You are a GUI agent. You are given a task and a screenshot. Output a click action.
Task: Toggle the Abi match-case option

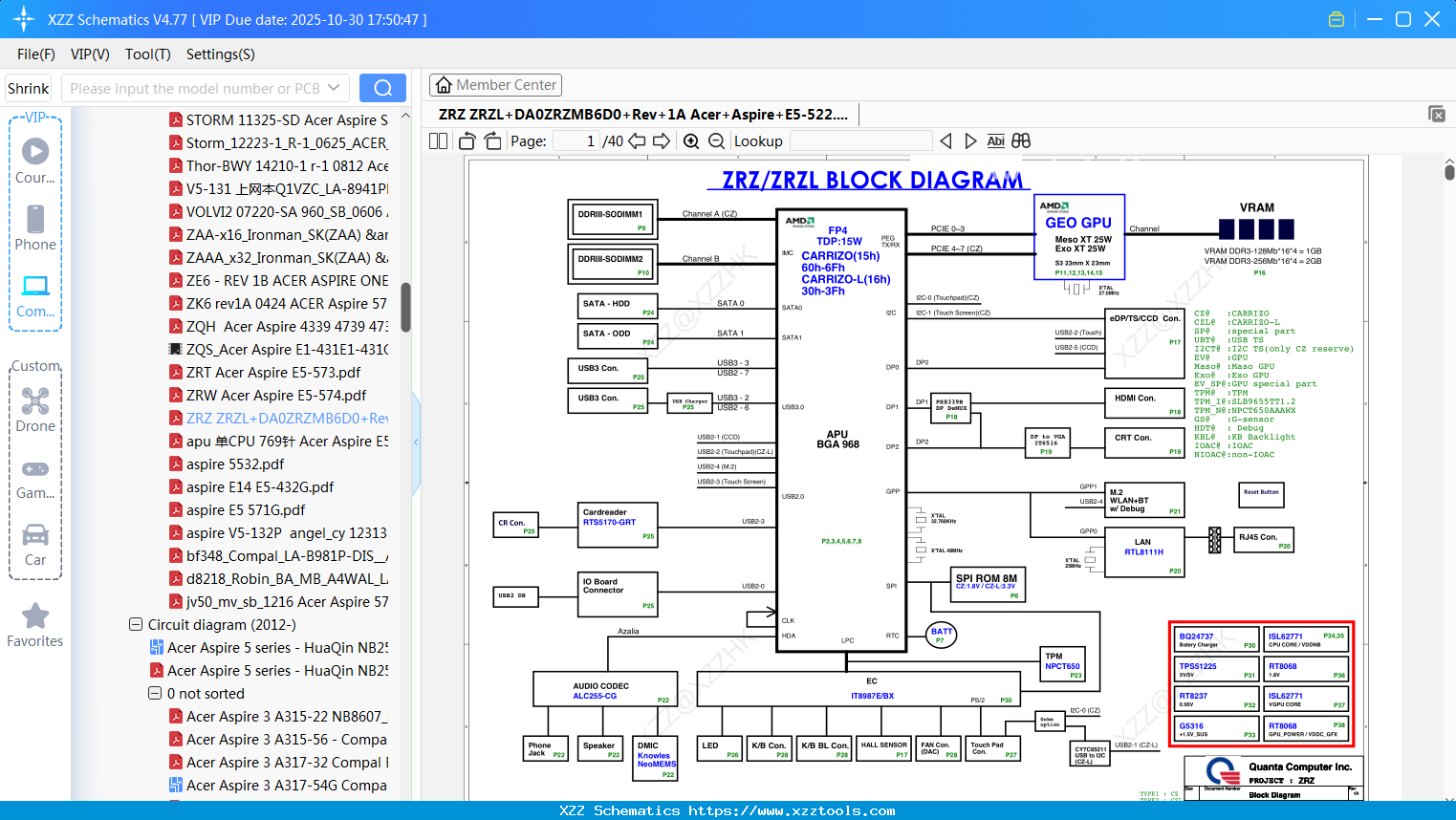(995, 140)
